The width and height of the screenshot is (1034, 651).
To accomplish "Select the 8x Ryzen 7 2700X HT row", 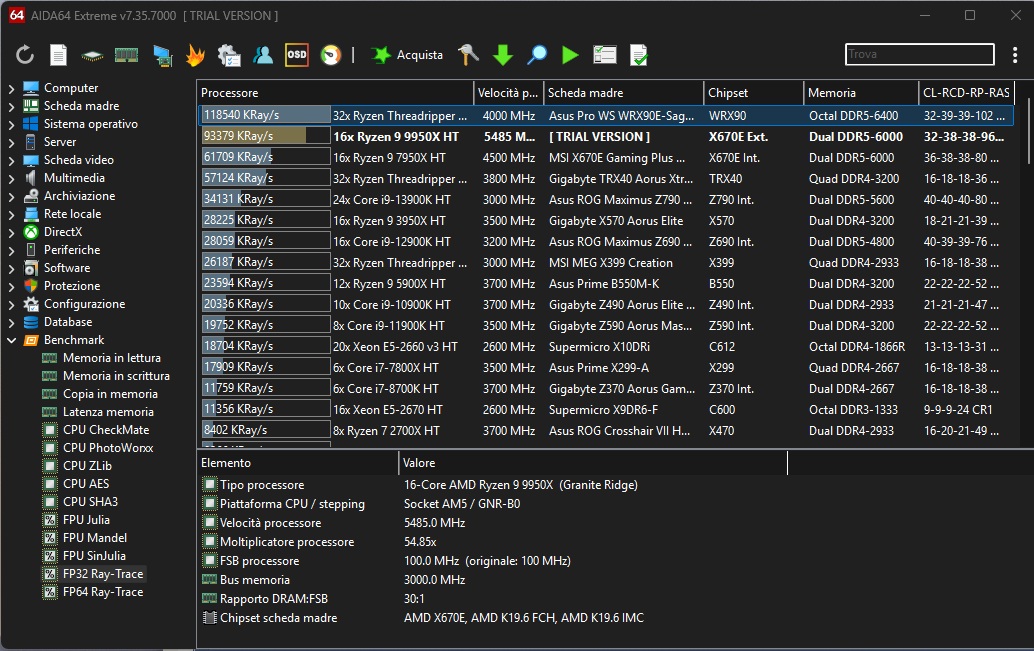I will [605, 431].
